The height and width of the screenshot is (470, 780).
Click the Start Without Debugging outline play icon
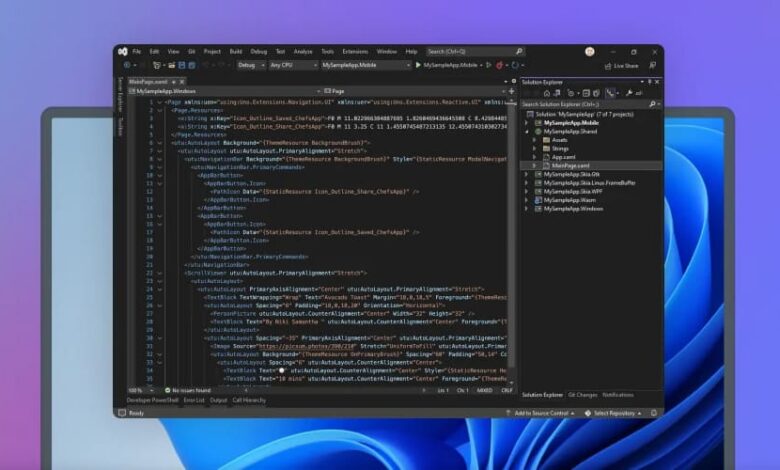[488, 65]
